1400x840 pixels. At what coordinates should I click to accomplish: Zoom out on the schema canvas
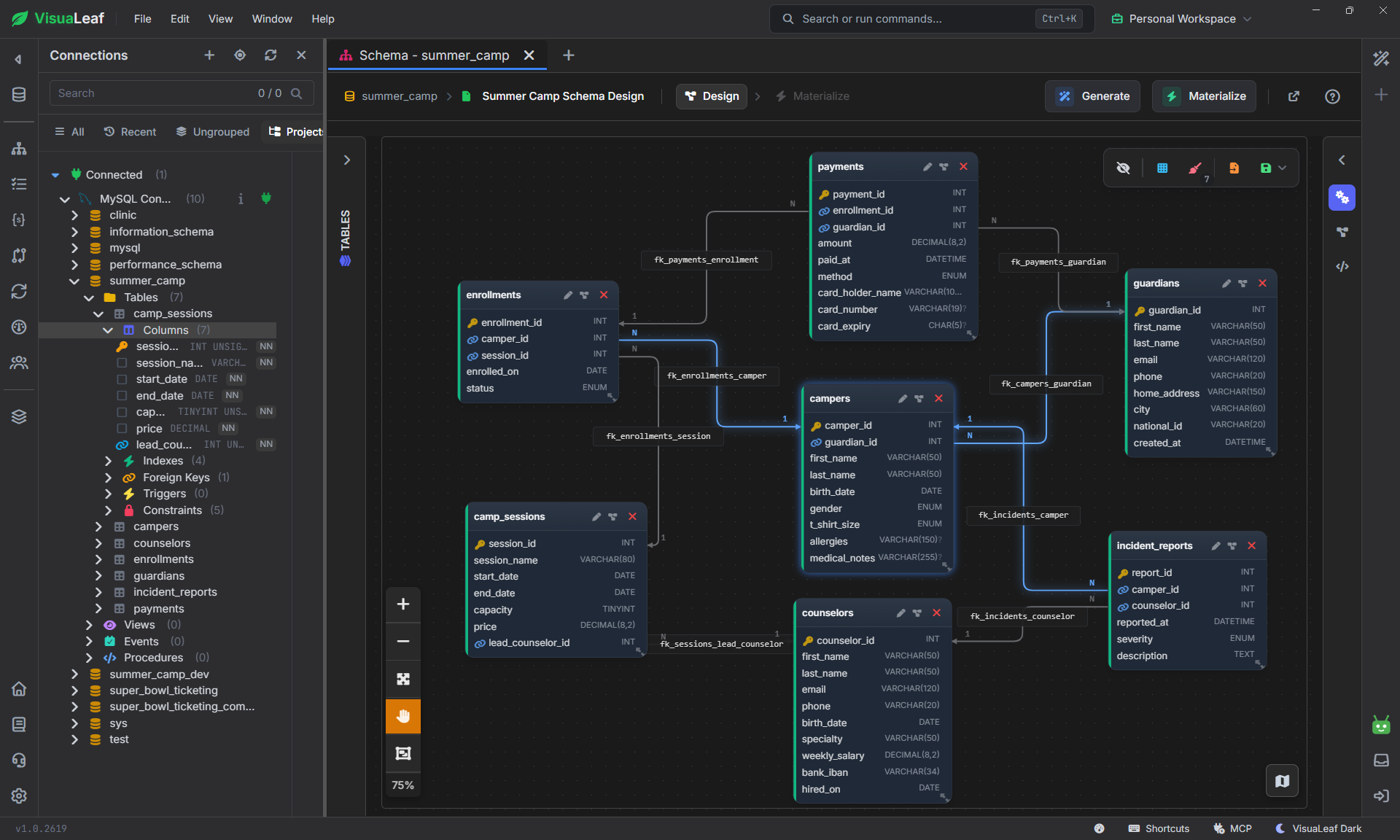[x=403, y=642]
